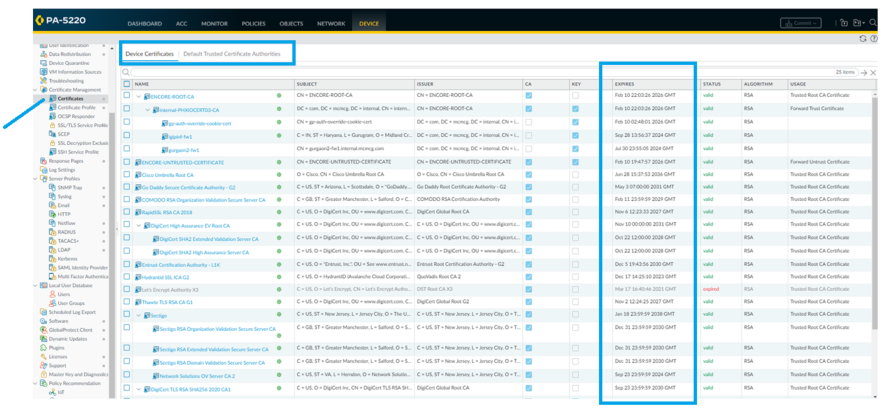Viewport: 896px width, 417px height.
Task: Collapse Certificate Management in sidebar
Action: pyautogui.click(x=37, y=90)
